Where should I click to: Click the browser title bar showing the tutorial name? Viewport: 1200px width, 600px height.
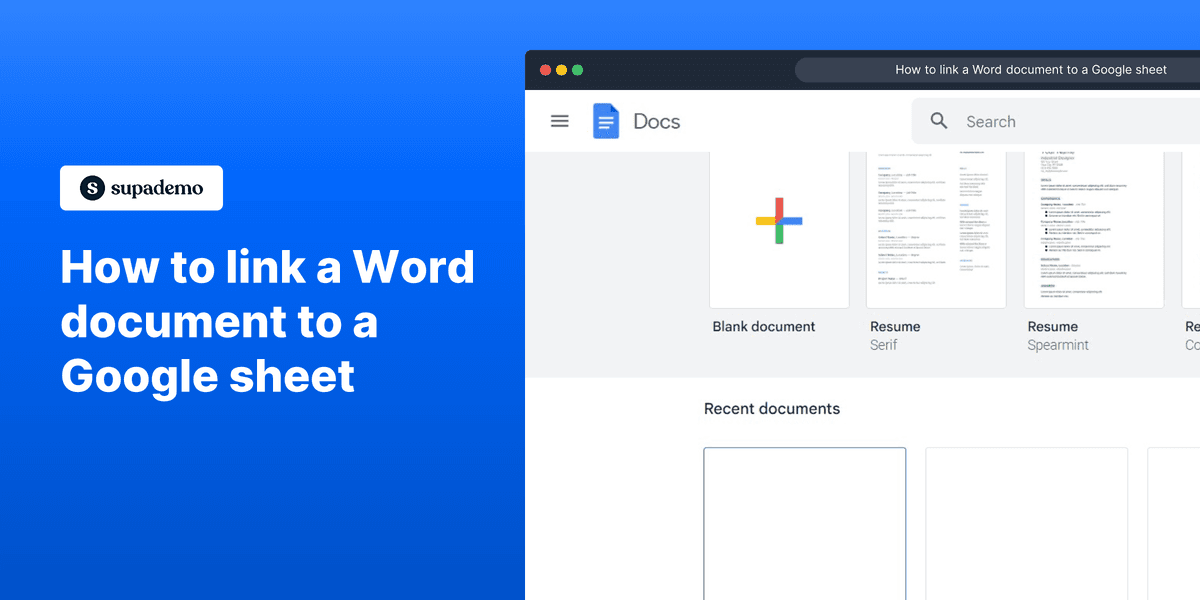point(1030,69)
